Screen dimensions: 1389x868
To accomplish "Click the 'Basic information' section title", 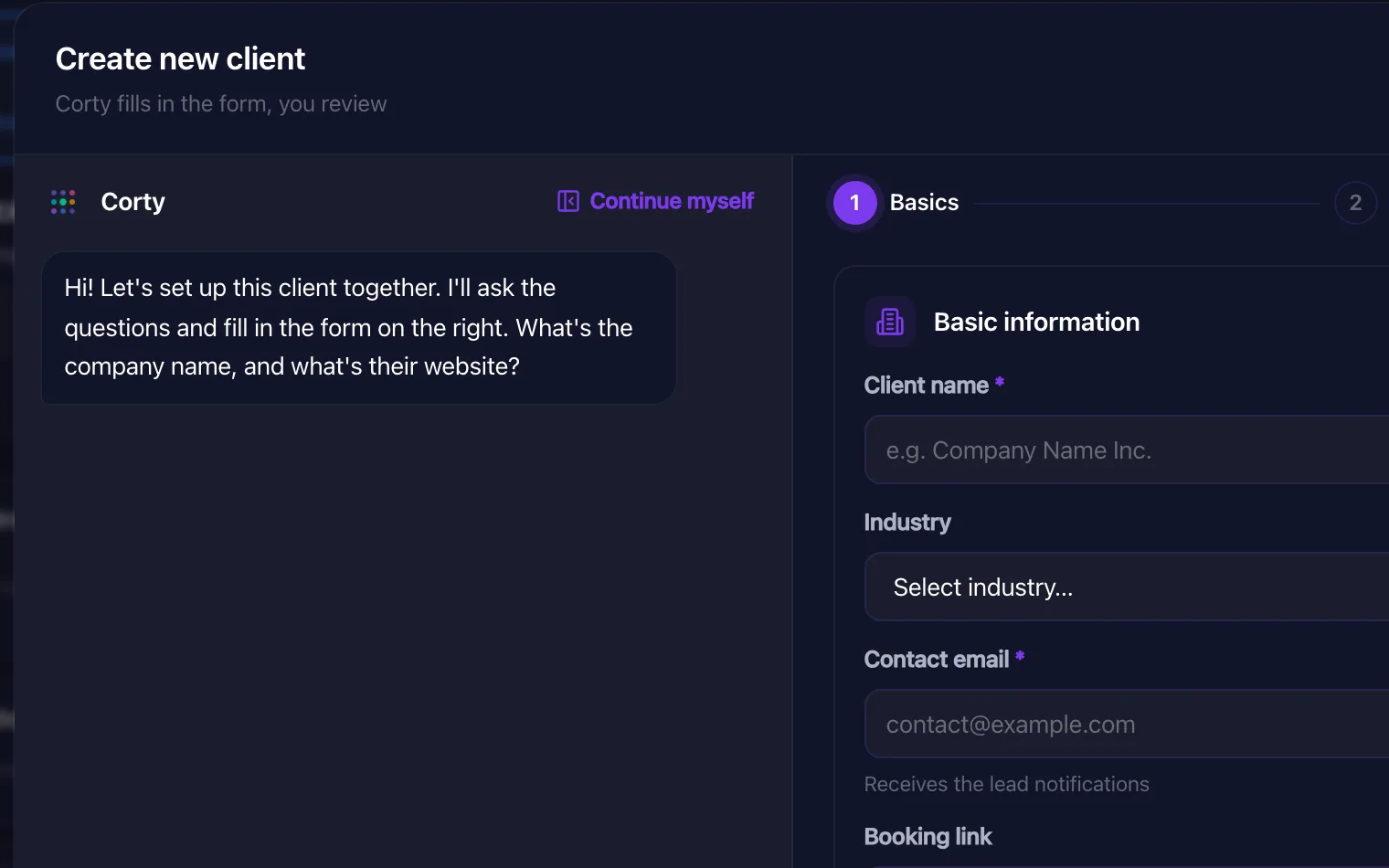I will click(x=1036, y=322).
